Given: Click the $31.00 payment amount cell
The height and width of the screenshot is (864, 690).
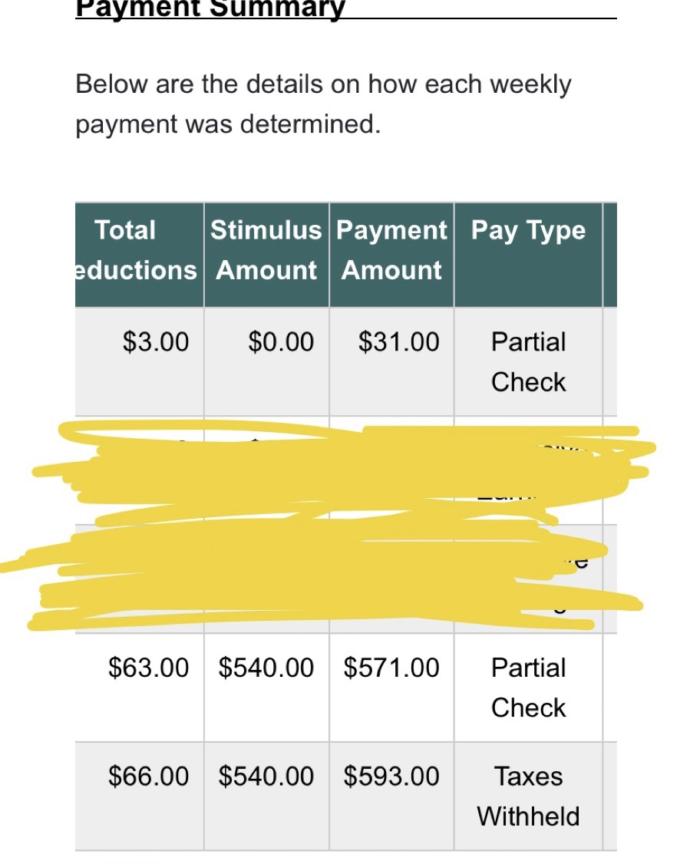Looking at the screenshot, I should (392, 361).
